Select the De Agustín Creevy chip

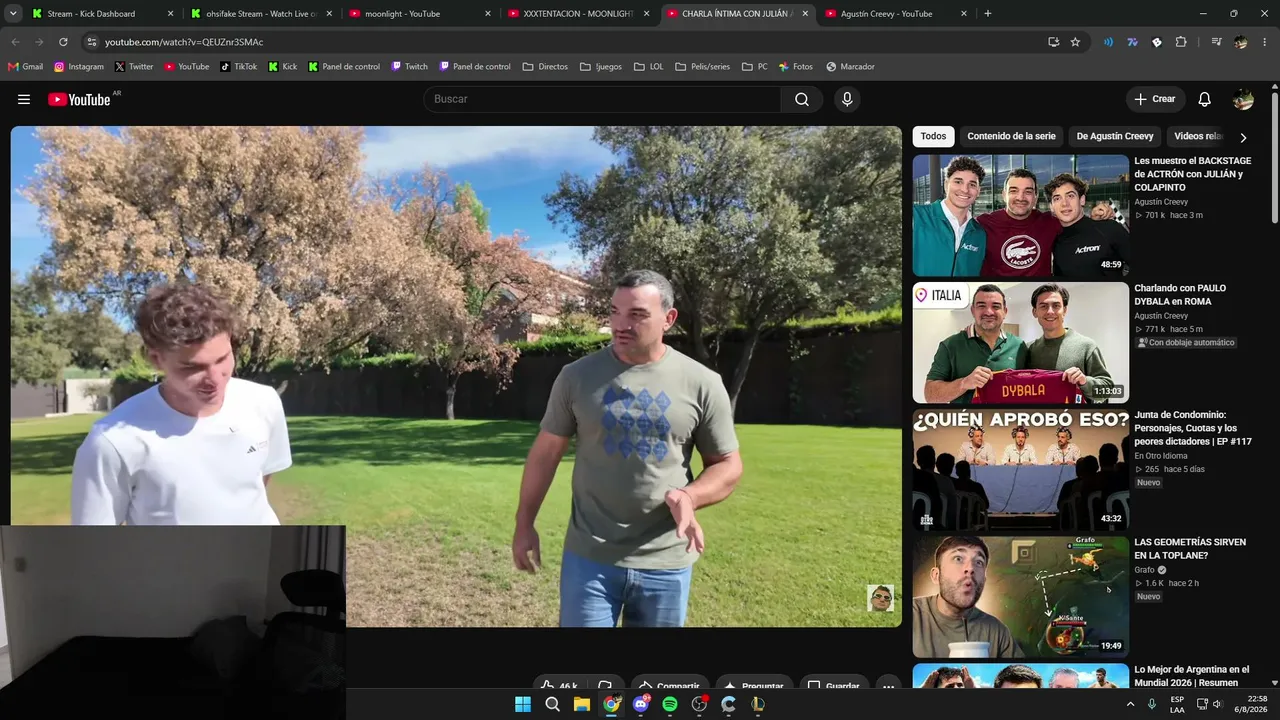(1115, 137)
